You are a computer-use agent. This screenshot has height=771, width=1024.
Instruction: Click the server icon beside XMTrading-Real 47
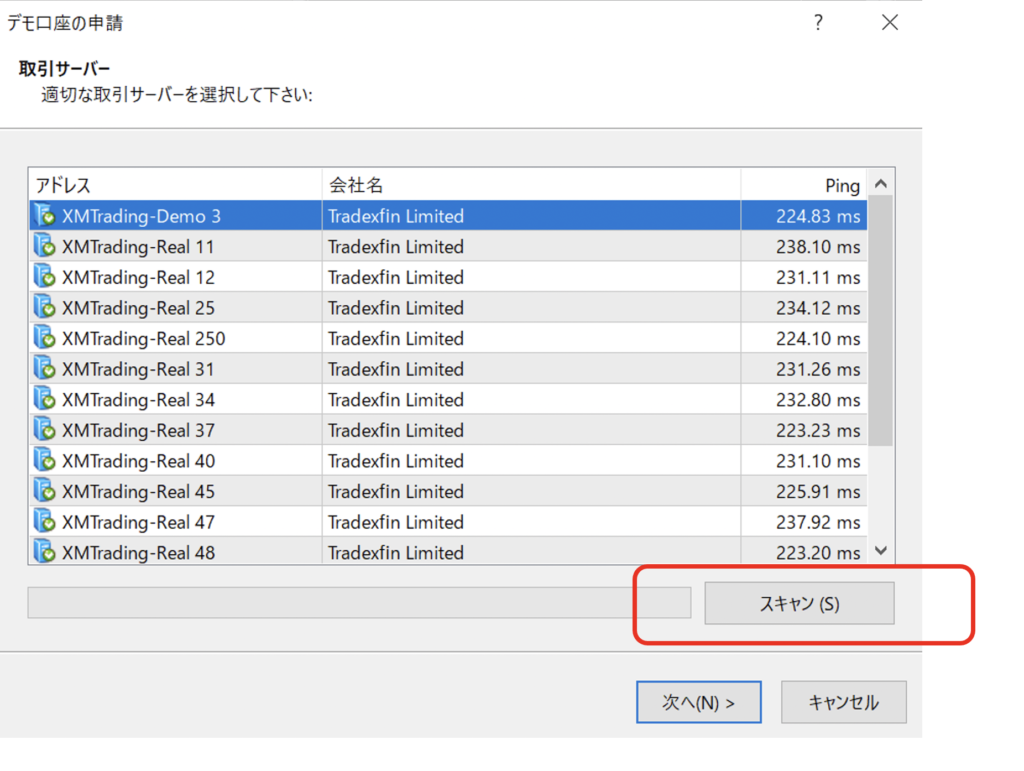coord(44,522)
